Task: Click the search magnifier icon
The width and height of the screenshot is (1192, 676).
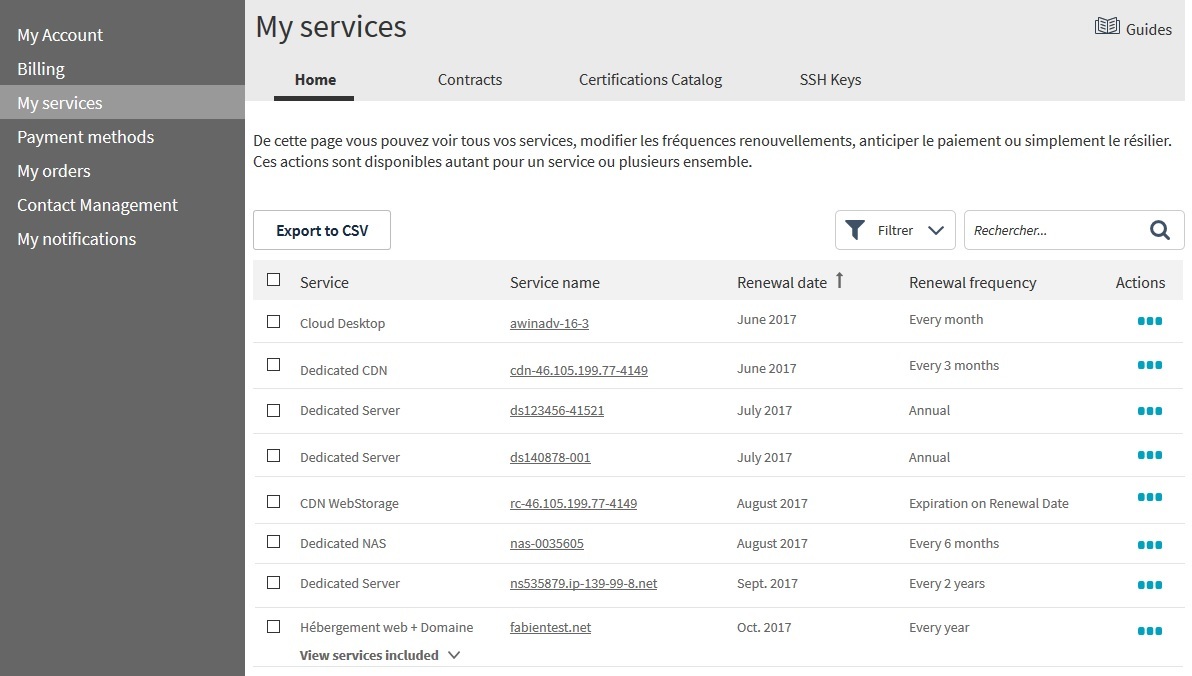Action: point(1159,230)
